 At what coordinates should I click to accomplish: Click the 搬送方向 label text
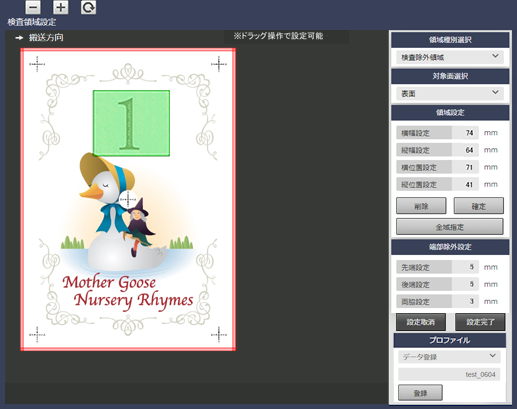coord(46,37)
